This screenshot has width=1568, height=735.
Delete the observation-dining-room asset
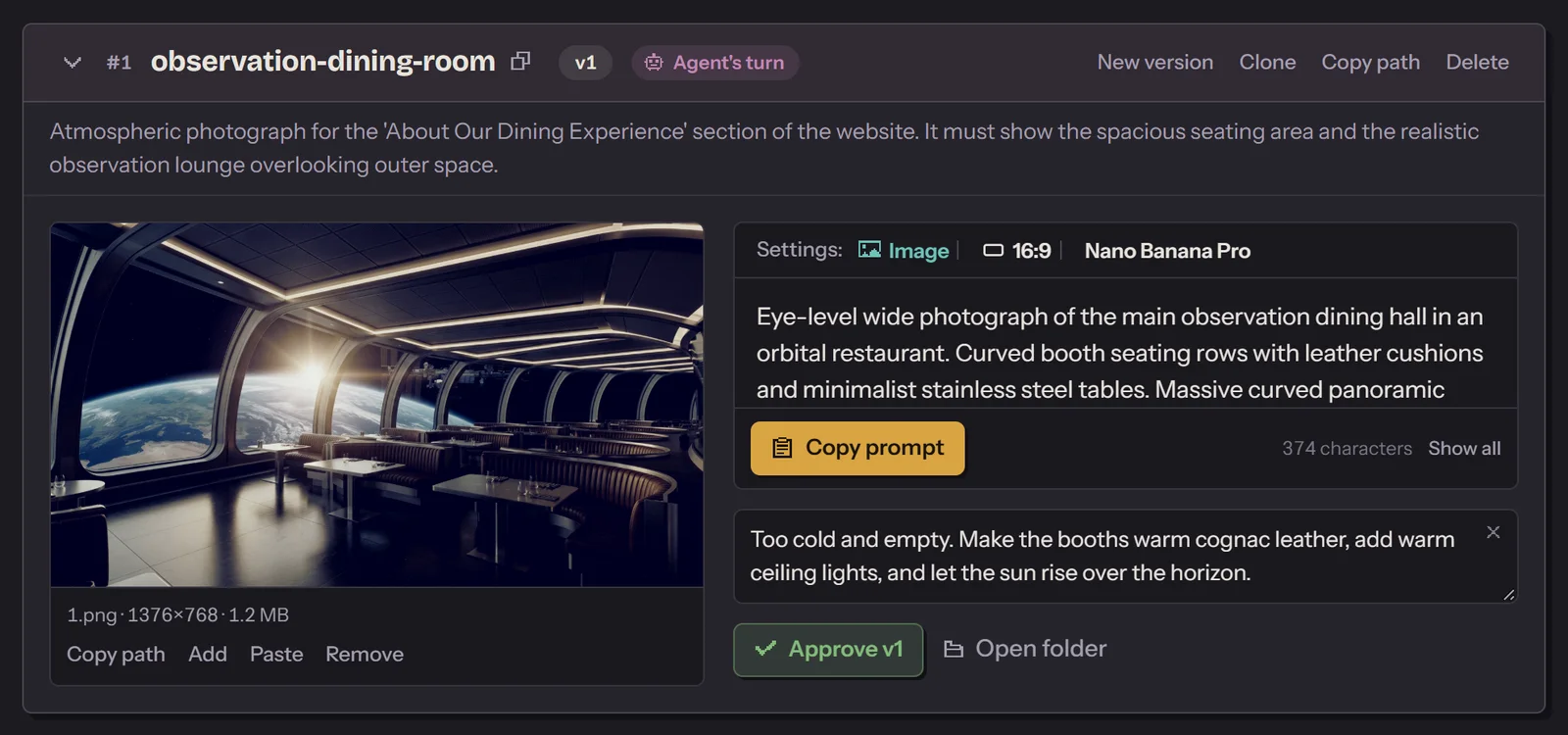coord(1477,62)
